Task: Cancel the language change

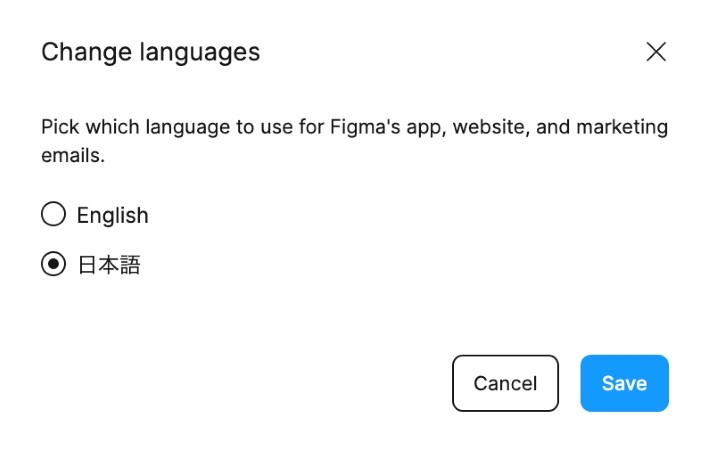Action: (505, 383)
